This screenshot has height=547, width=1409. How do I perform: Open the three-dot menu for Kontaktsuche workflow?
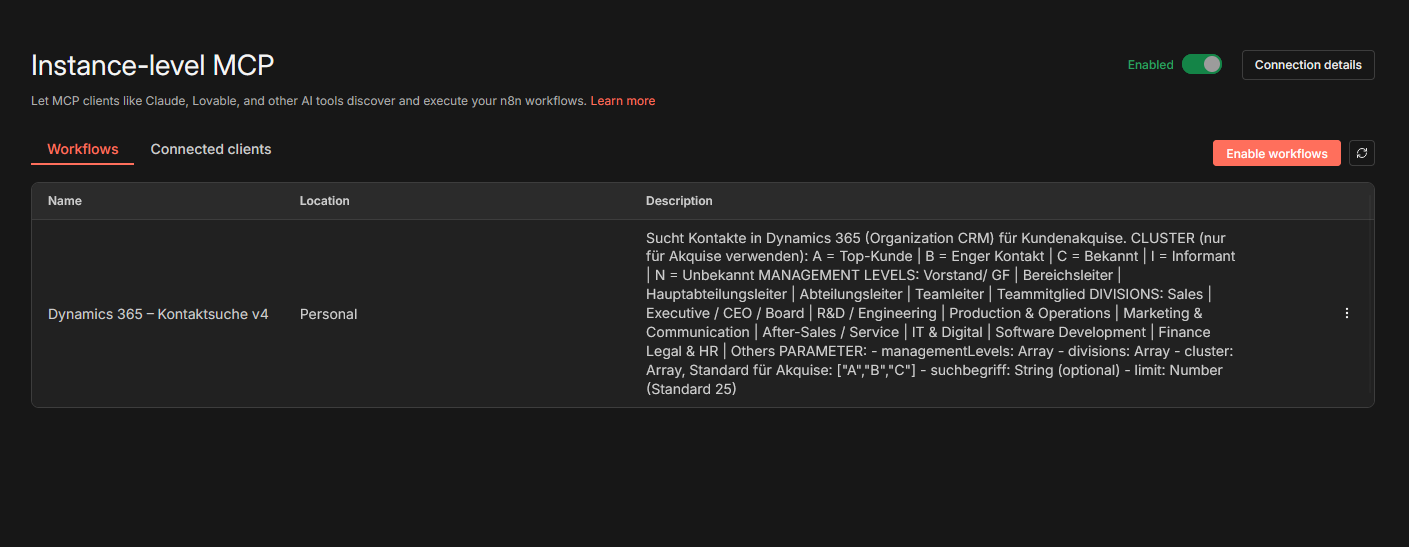(1346, 313)
